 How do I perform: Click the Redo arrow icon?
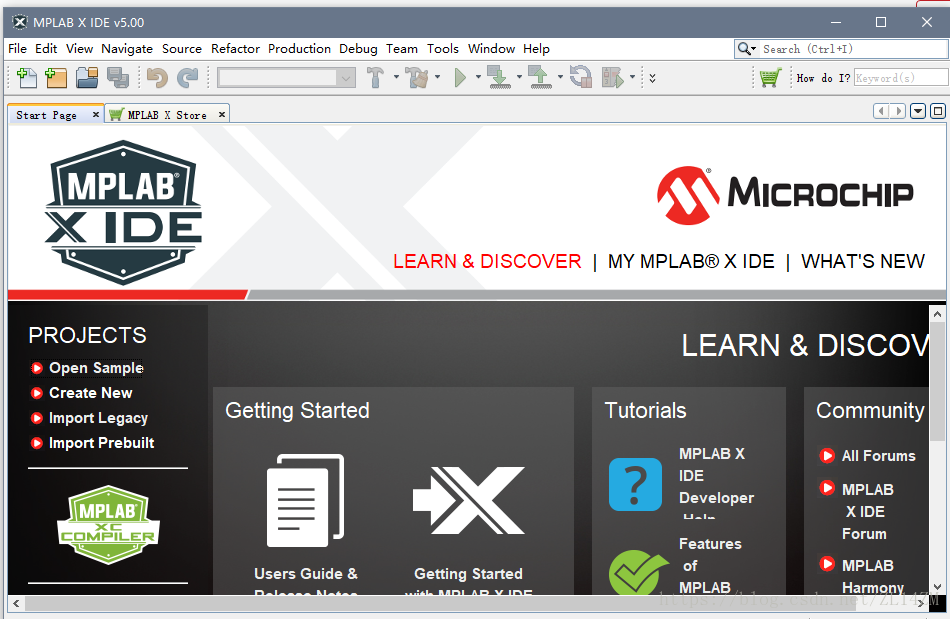point(188,78)
